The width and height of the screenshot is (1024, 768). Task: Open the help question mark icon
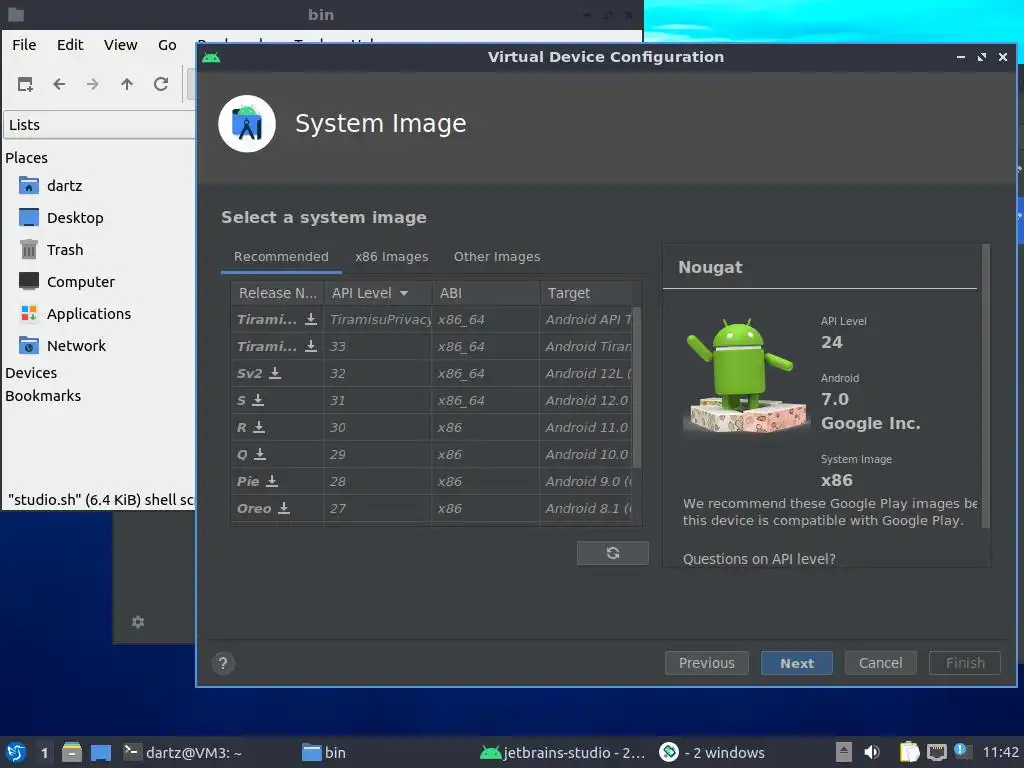point(223,663)
